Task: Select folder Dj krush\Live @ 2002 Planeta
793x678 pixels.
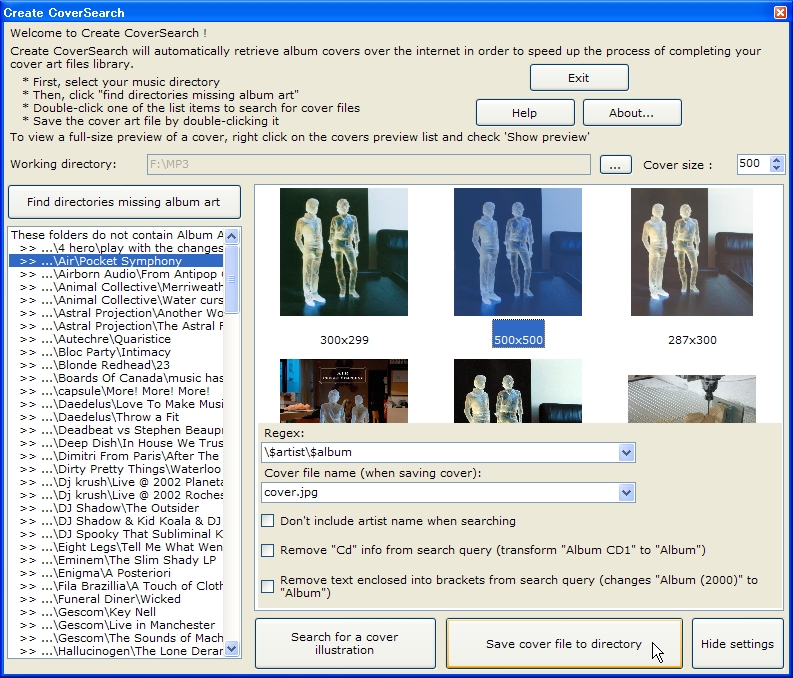Action: click(116, 482)
